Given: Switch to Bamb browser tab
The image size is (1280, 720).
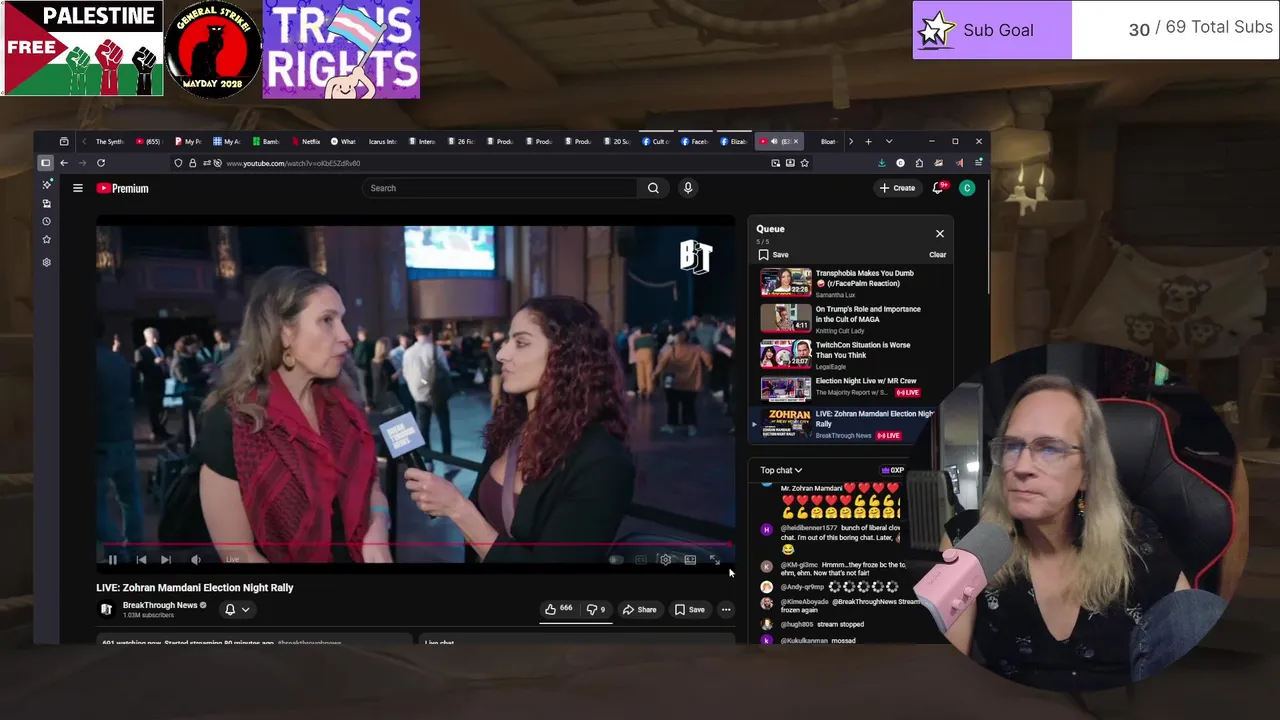Looking at the screenshot, I should 266,141.
